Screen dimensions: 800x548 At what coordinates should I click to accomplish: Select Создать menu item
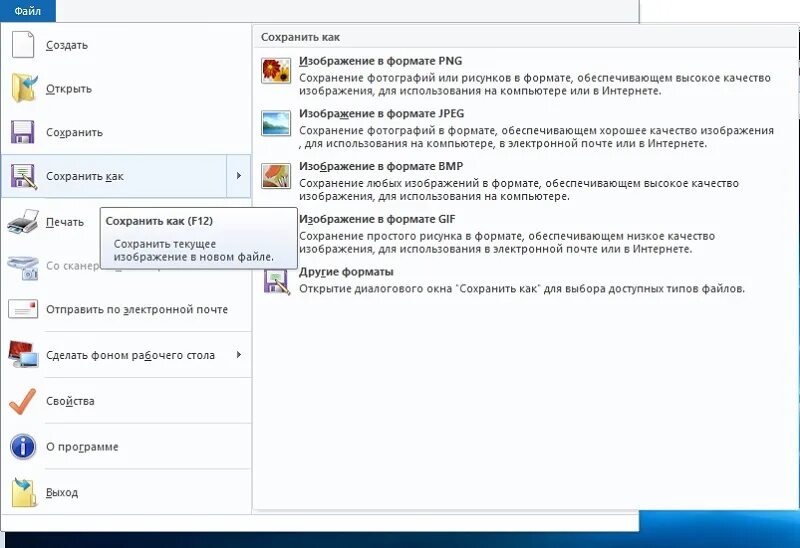(x=126, y=45)
